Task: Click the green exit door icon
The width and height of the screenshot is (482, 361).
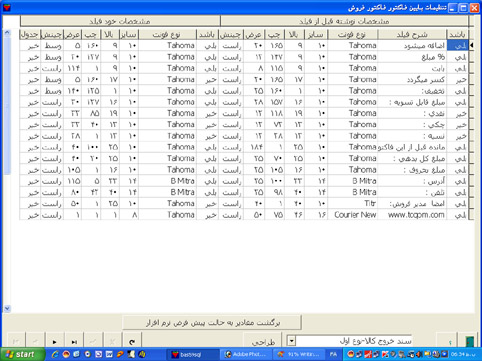Action: click(x=470, y=342)
